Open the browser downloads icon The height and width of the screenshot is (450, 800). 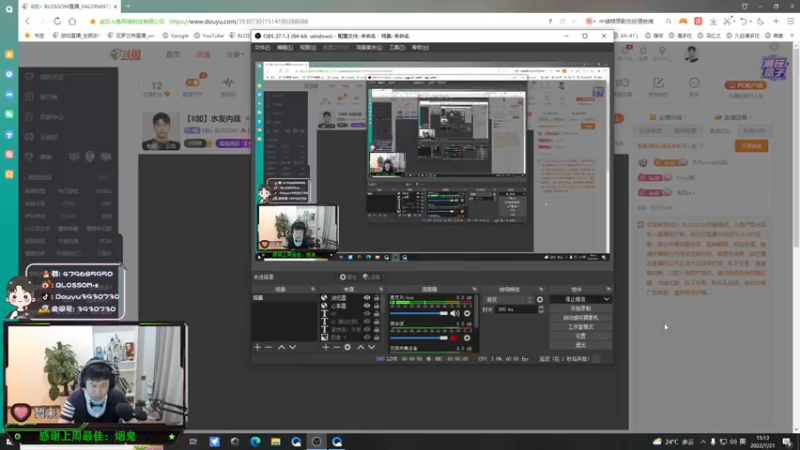(713, 21)
